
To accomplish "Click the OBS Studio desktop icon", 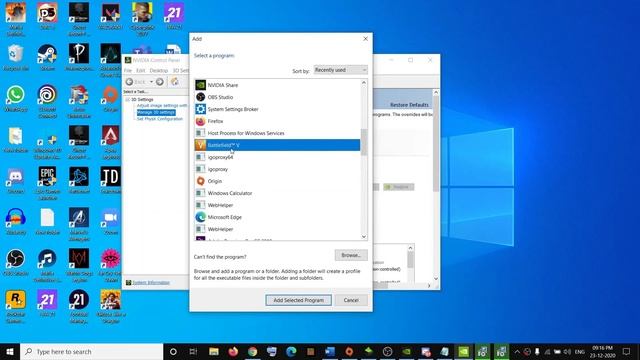I will point(16,263).
